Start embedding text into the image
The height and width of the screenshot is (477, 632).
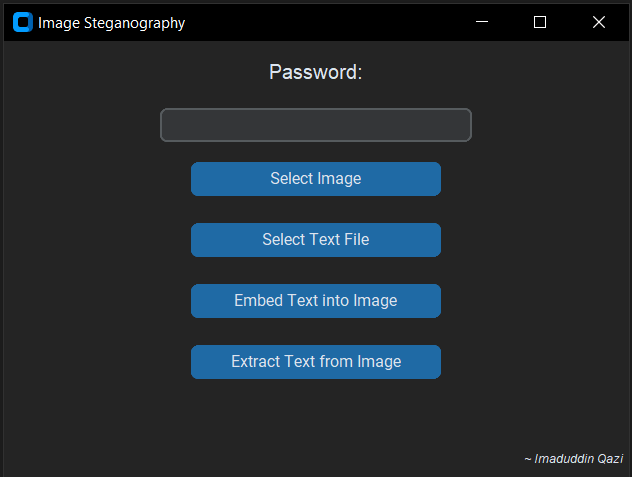tap(315, 301)
